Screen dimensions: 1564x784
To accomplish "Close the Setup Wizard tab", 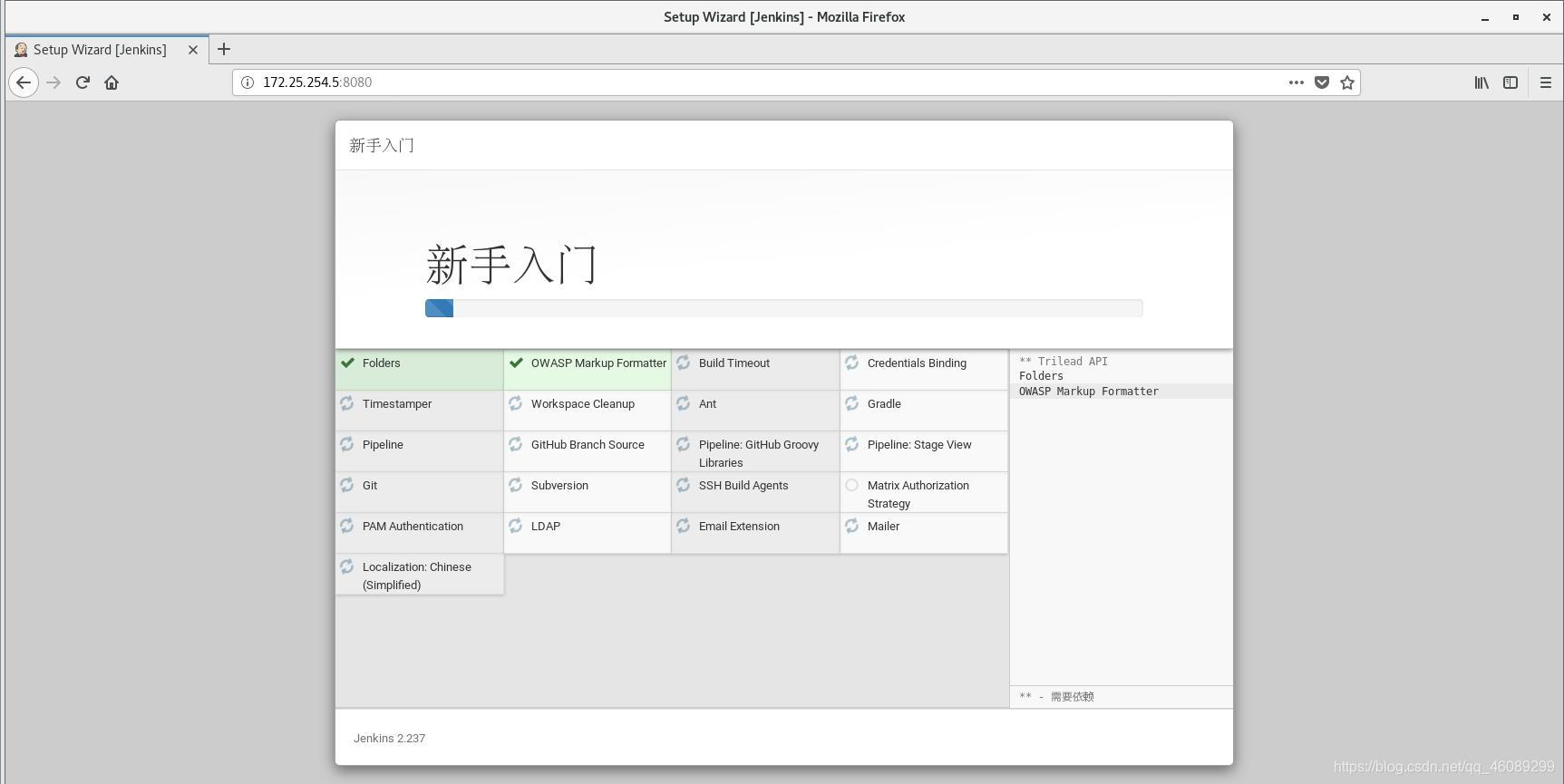I will pos(193,50).
